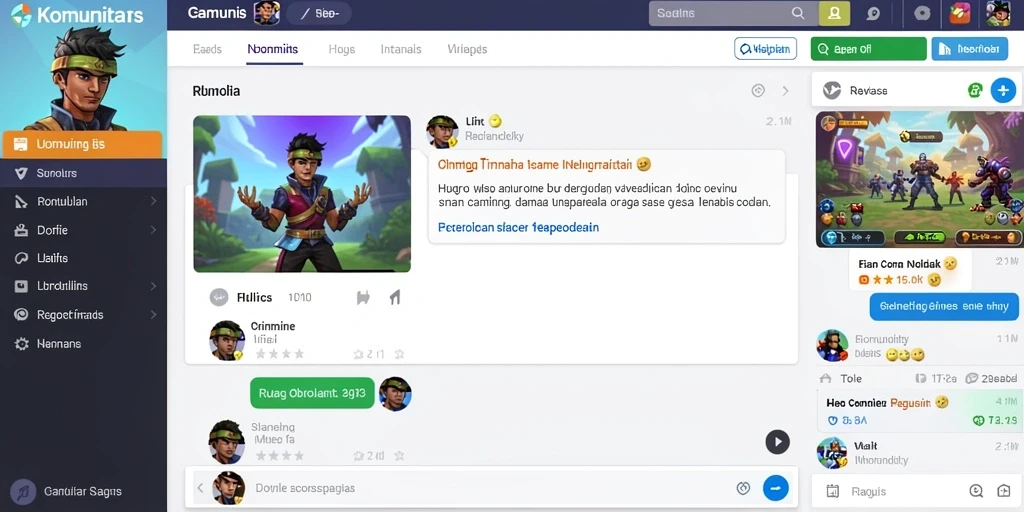Click the Komunitars logo icon
Screen dimensions: 1024x512
22,15
